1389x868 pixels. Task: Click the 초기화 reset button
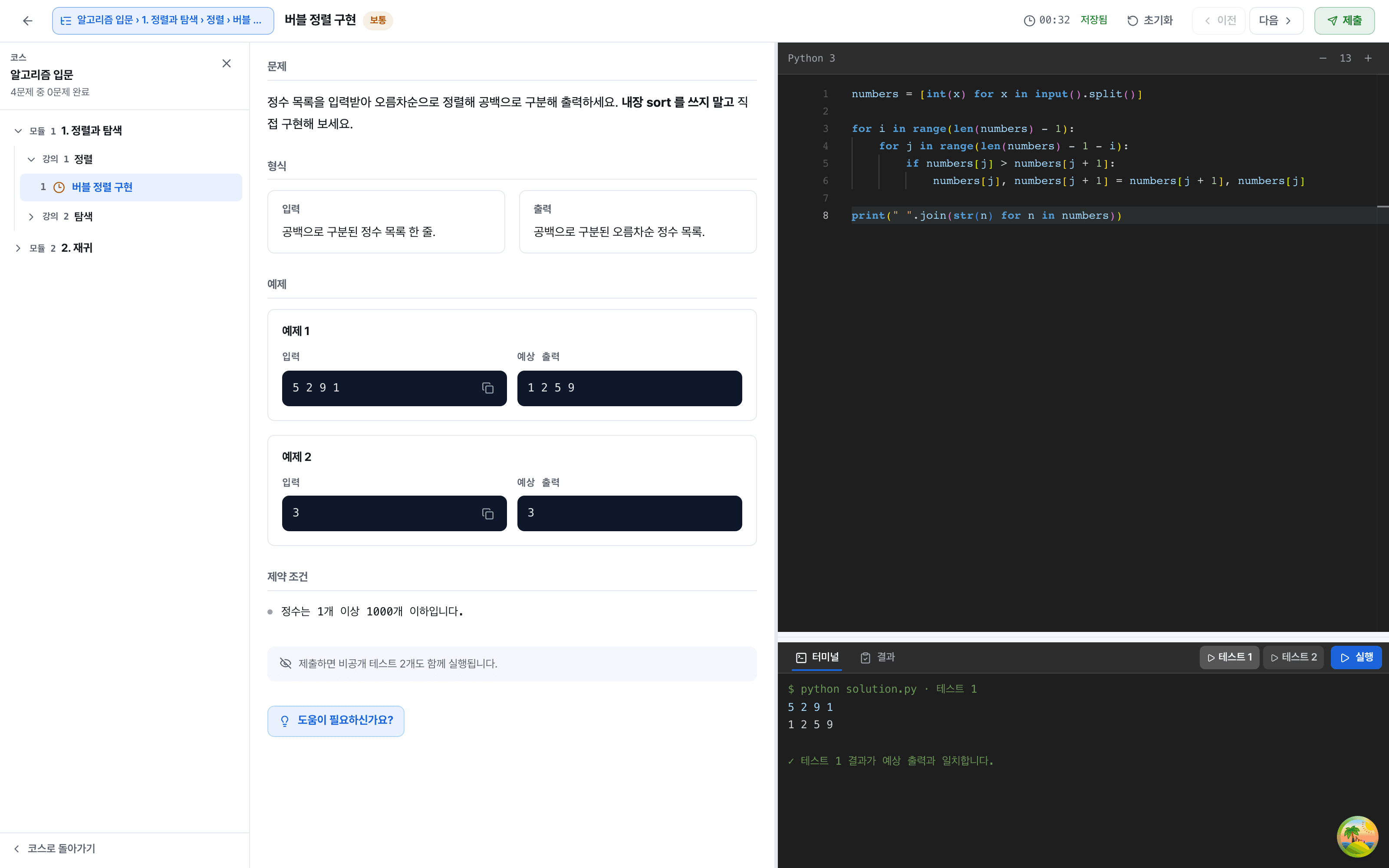point(1150,21)
